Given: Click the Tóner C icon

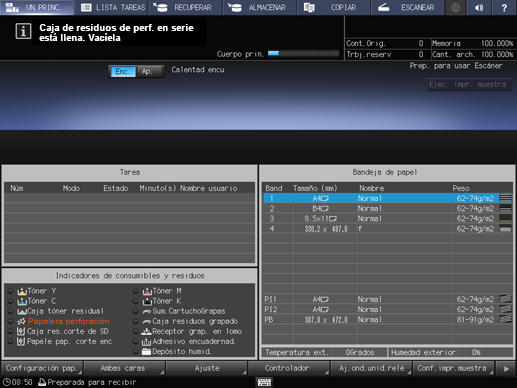Looking at the screenshot, I should point(22,301).
